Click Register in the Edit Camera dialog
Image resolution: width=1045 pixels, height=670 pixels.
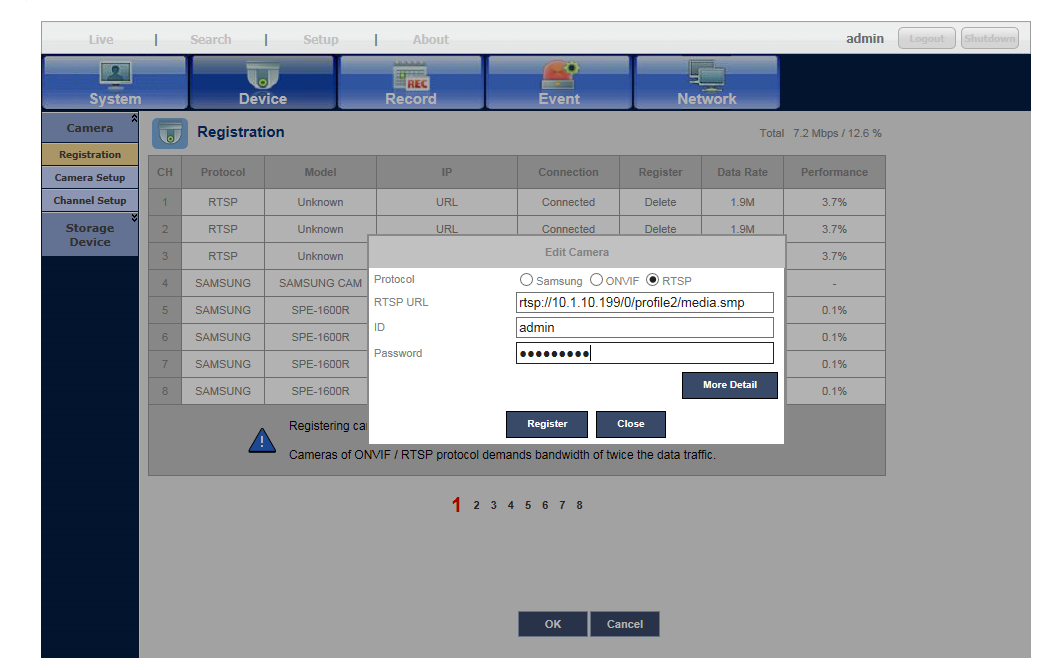pos(547,424)
